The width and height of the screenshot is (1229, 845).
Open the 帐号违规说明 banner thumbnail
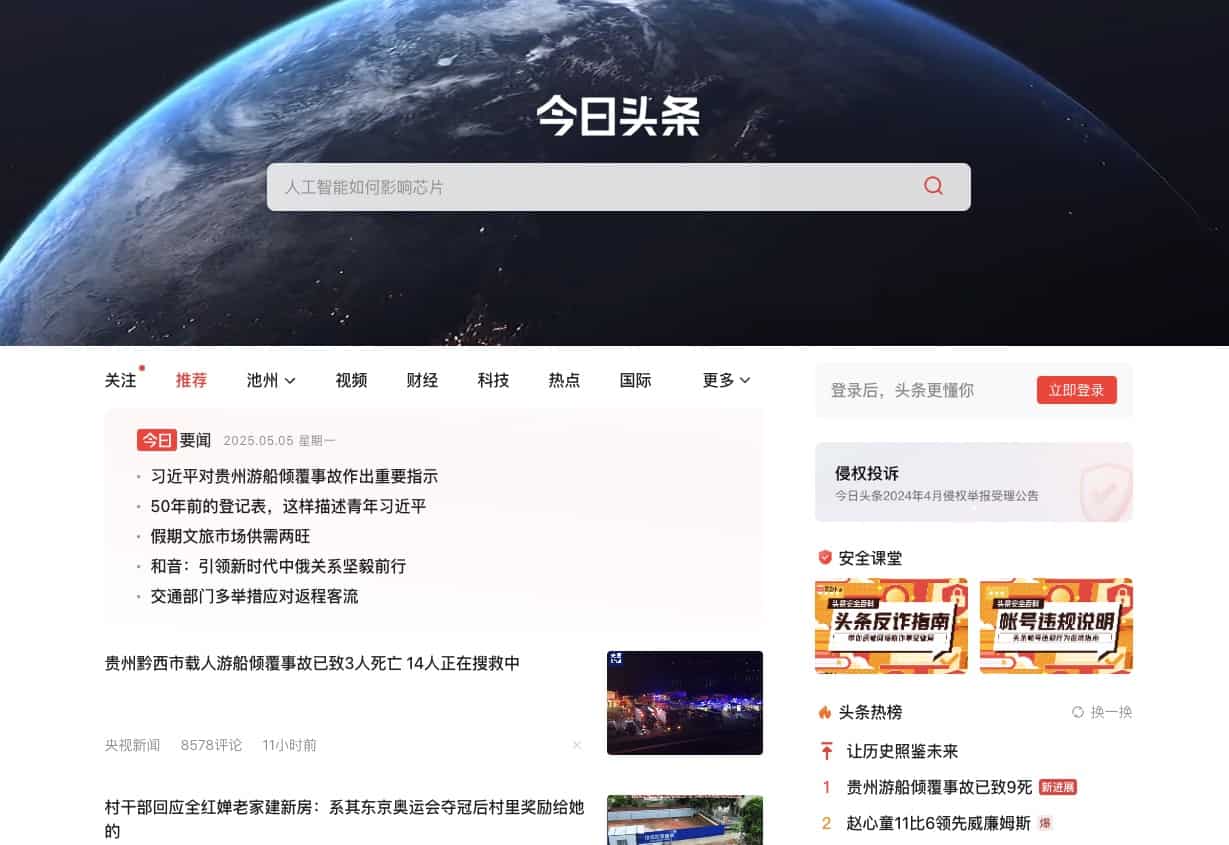click(1056, 625)
